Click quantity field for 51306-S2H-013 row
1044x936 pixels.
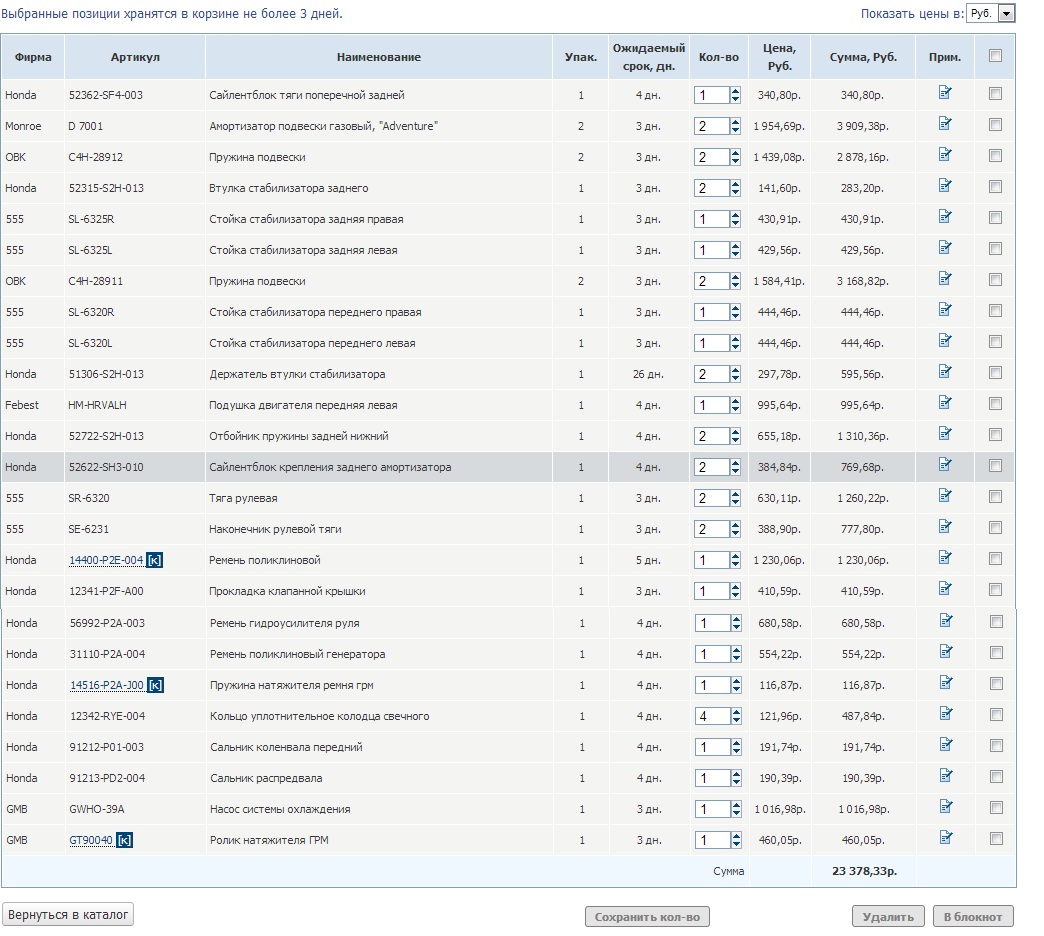pos(710,374)
